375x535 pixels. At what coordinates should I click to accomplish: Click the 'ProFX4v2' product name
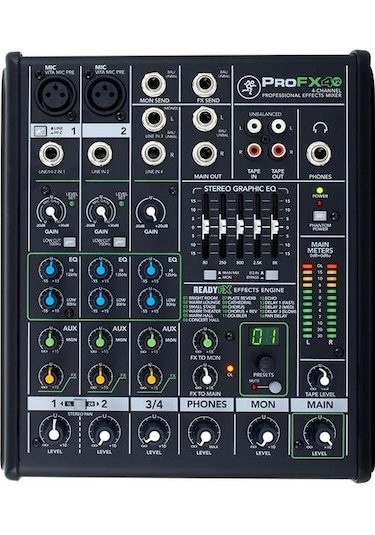(x=302, y=82)
